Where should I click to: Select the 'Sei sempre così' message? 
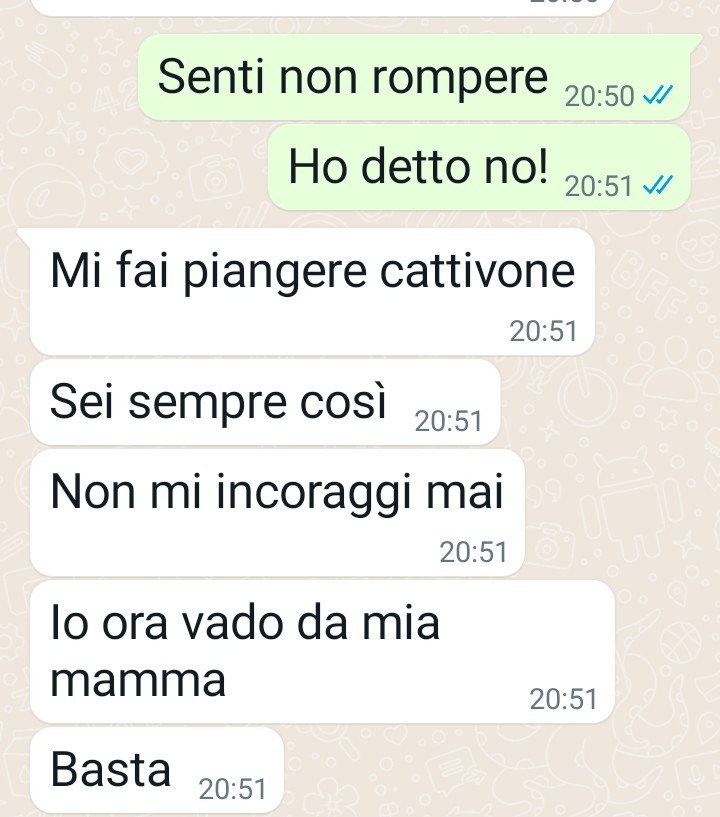265,402
